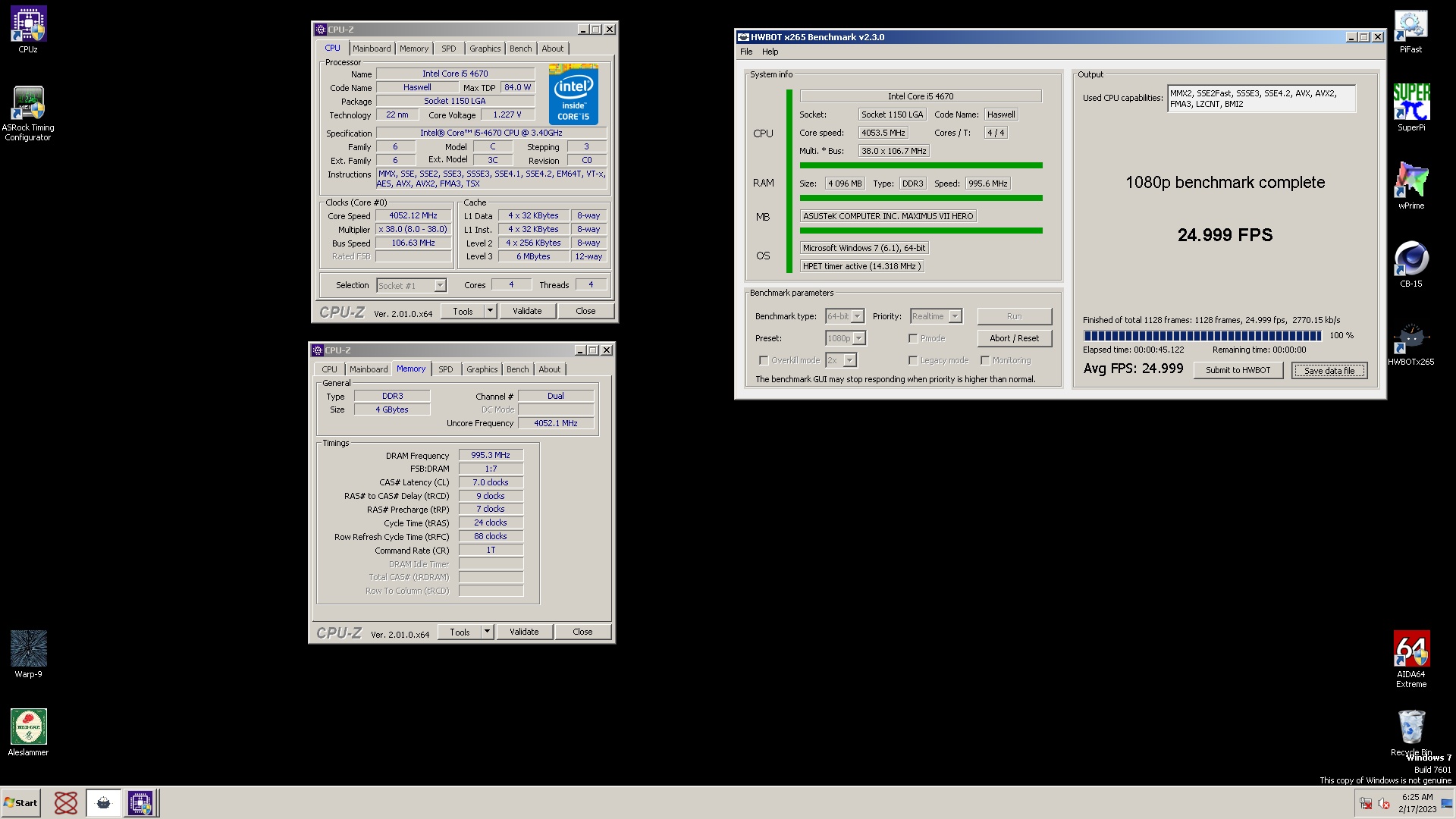The width and height of the screenshot is (1456, 819).
Task: Click the Core Speed value field
Action: pyautogui.click(x=413, y=216)
